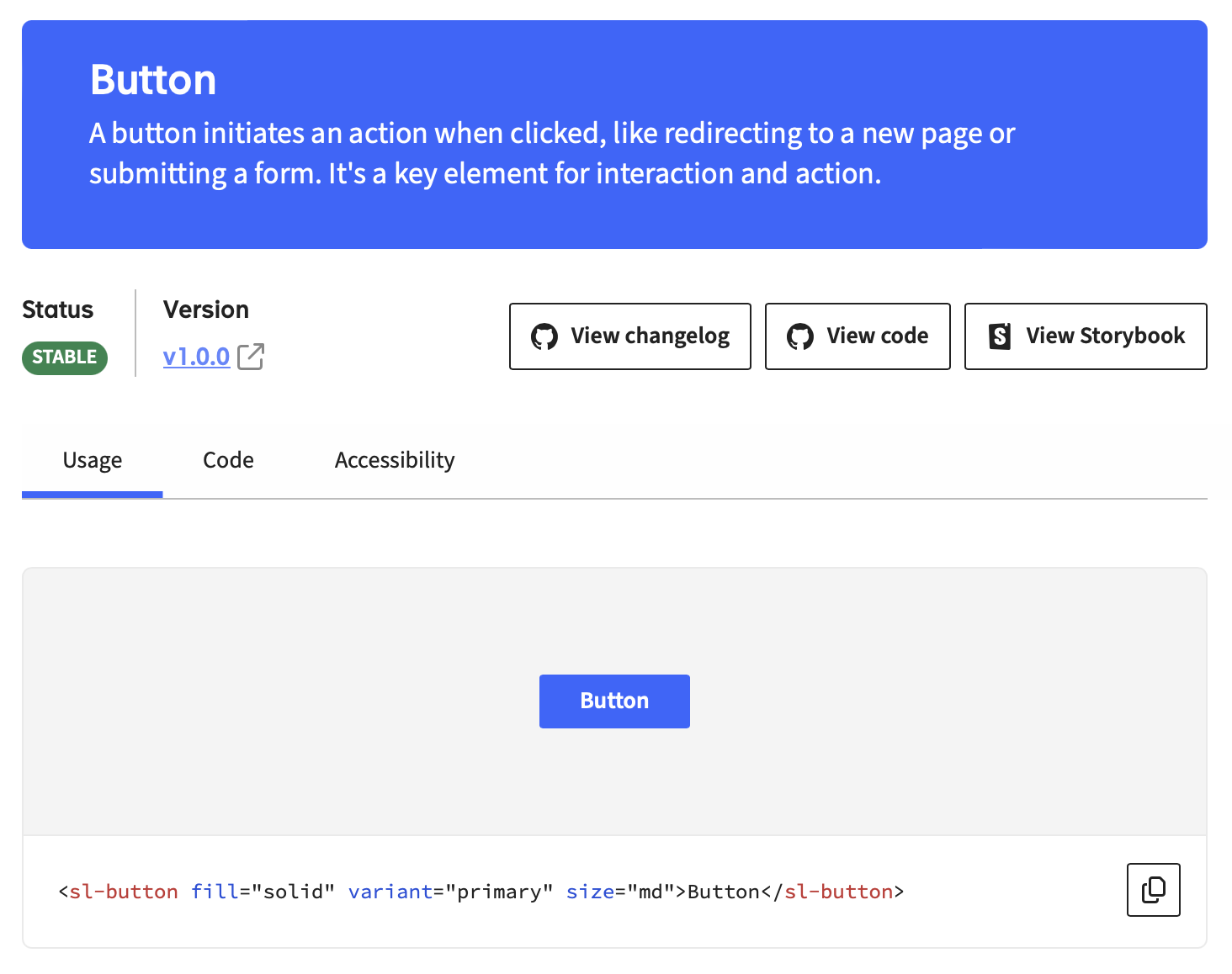
Task: Click the blue primary Button demo
Action: coord(614,701)
